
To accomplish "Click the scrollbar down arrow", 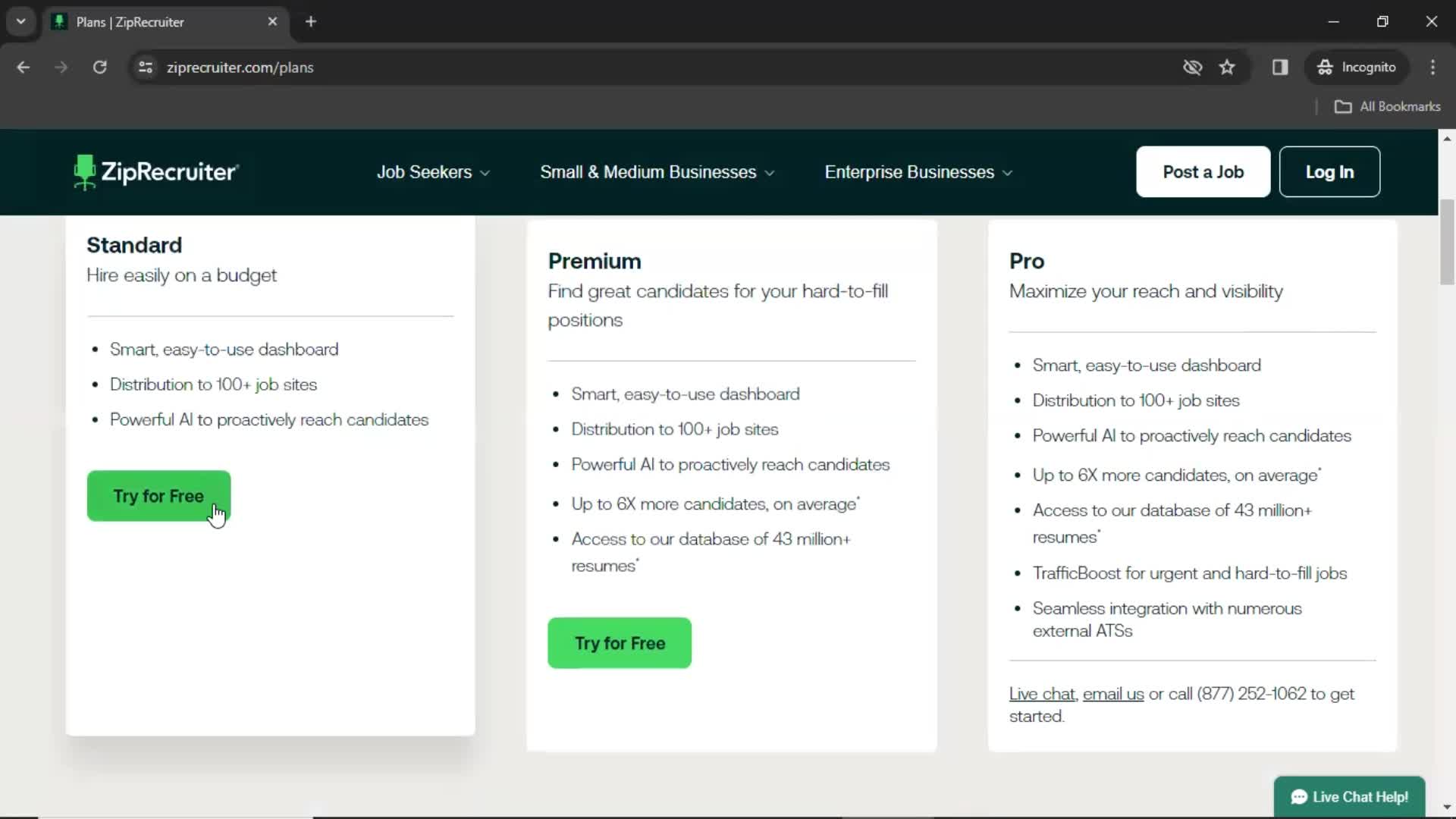I will pyautogui.click(x=1447, y=808).
